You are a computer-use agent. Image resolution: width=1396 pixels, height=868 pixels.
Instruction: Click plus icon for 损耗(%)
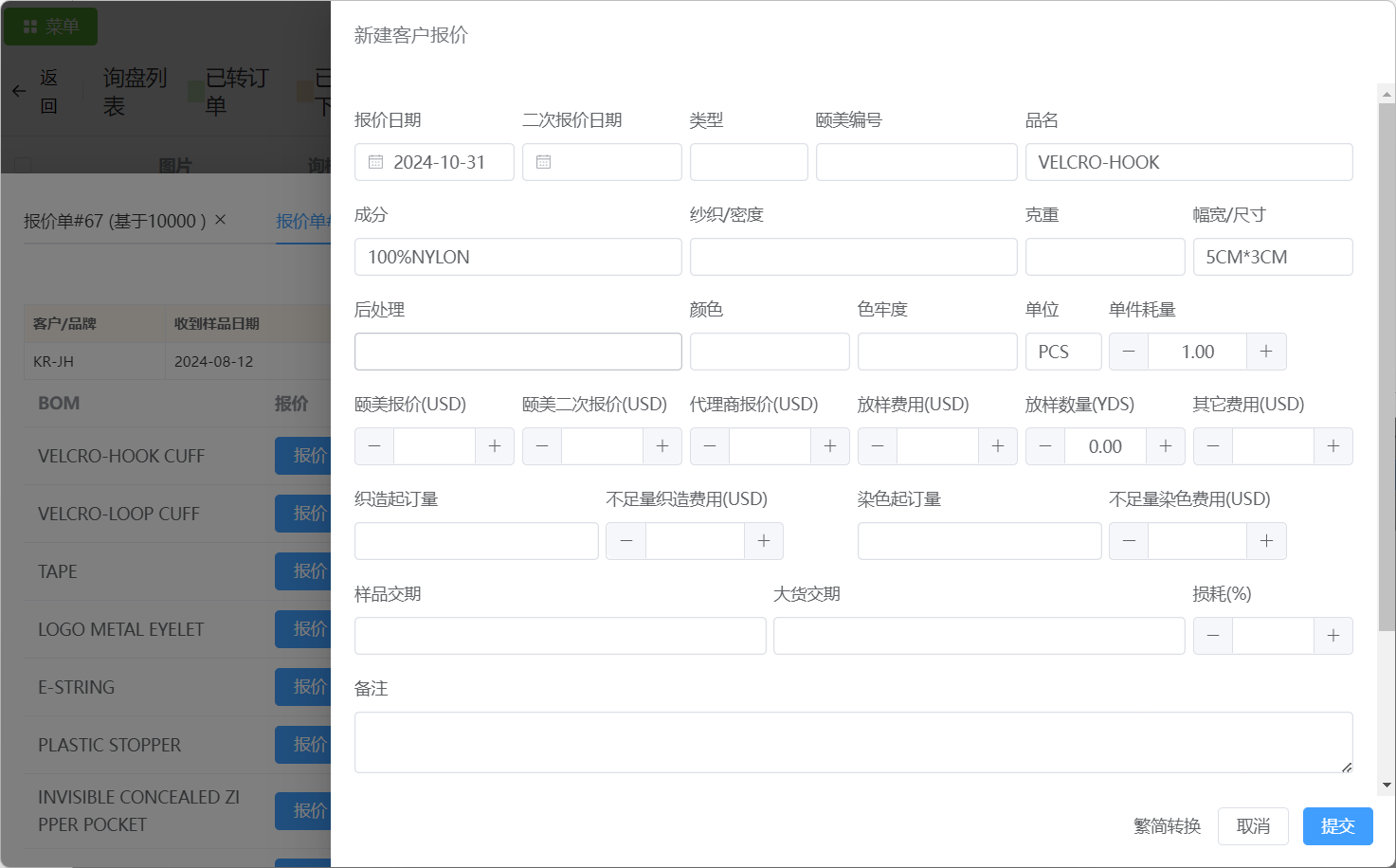[1333, 636]
